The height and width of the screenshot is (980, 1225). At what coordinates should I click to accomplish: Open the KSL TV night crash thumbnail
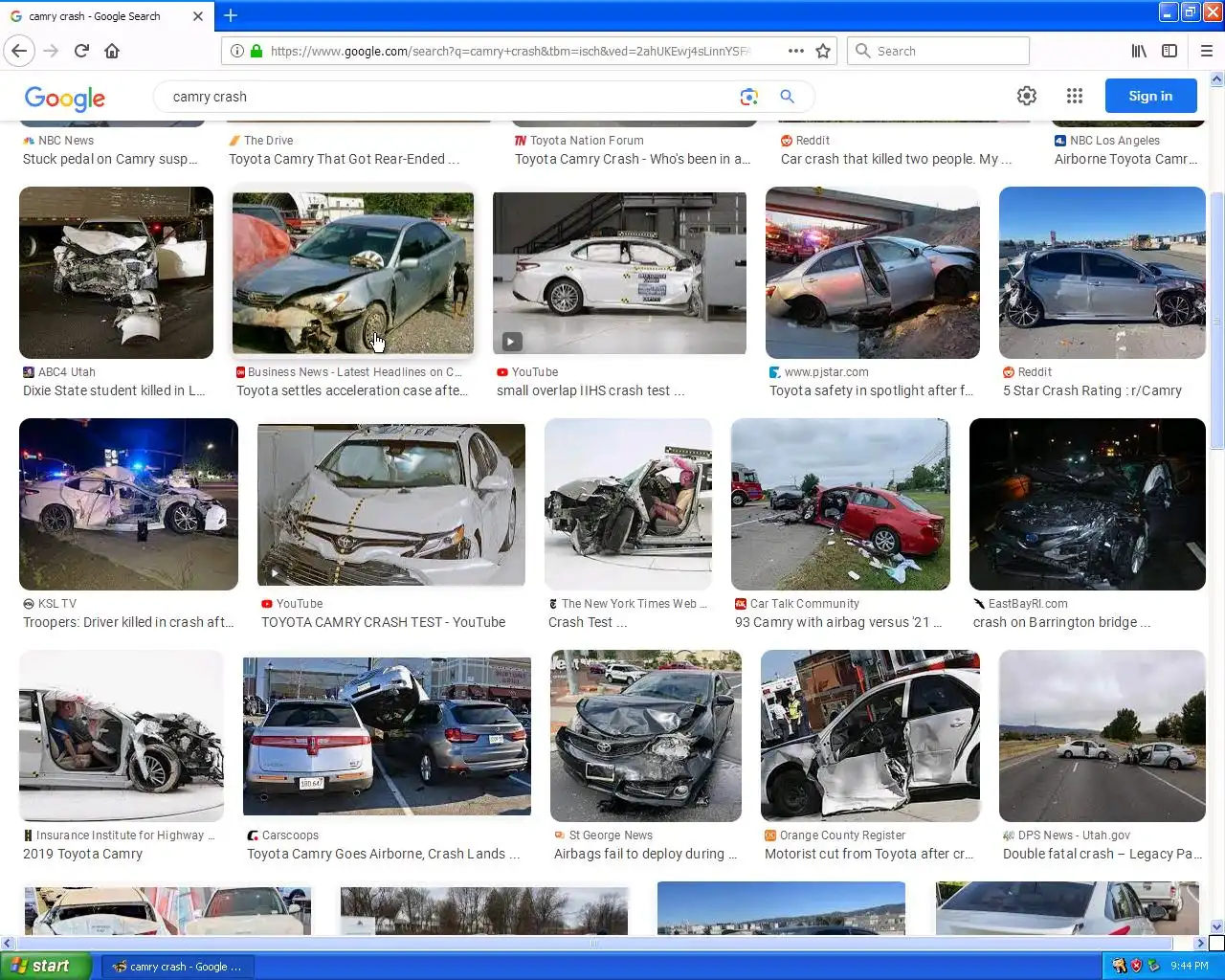128,504
